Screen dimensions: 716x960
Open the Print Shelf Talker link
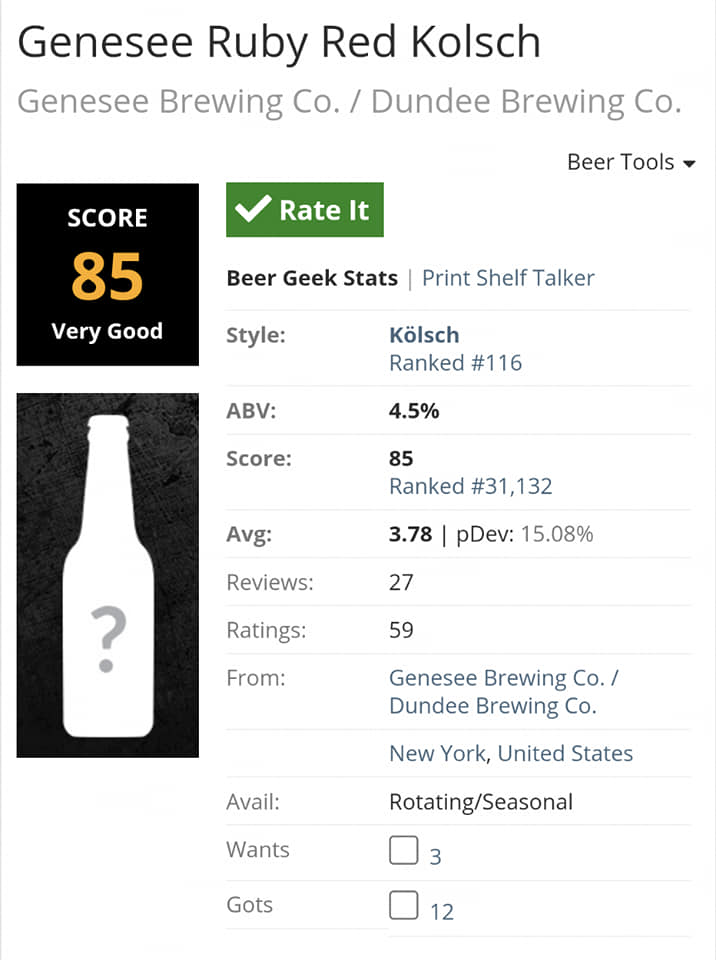pos(508,278)
